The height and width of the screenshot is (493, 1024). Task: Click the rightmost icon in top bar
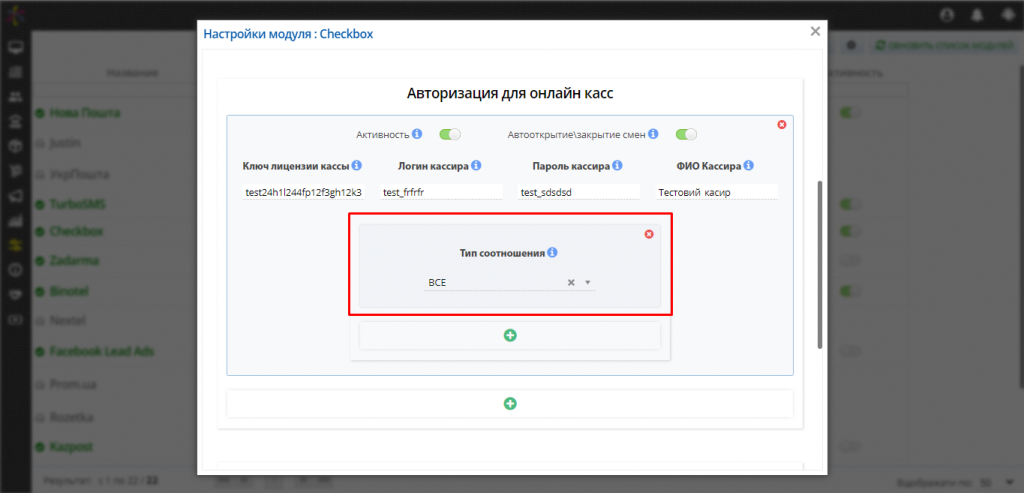(x=1008, y=14)
